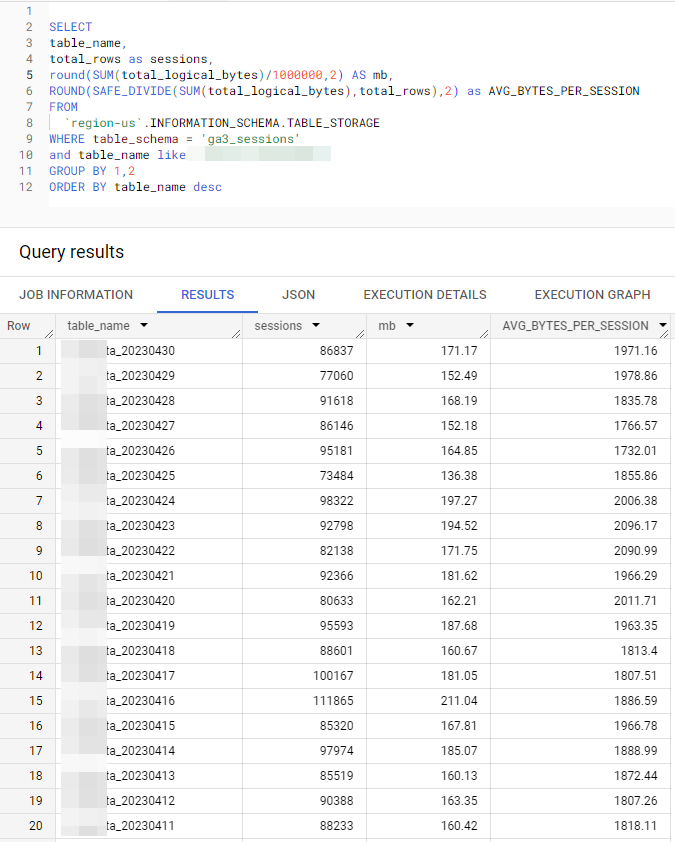Viewport: 675px width, 842px height.
Task: Click average bytes value 1732.01
Action: tap(636, 451)
